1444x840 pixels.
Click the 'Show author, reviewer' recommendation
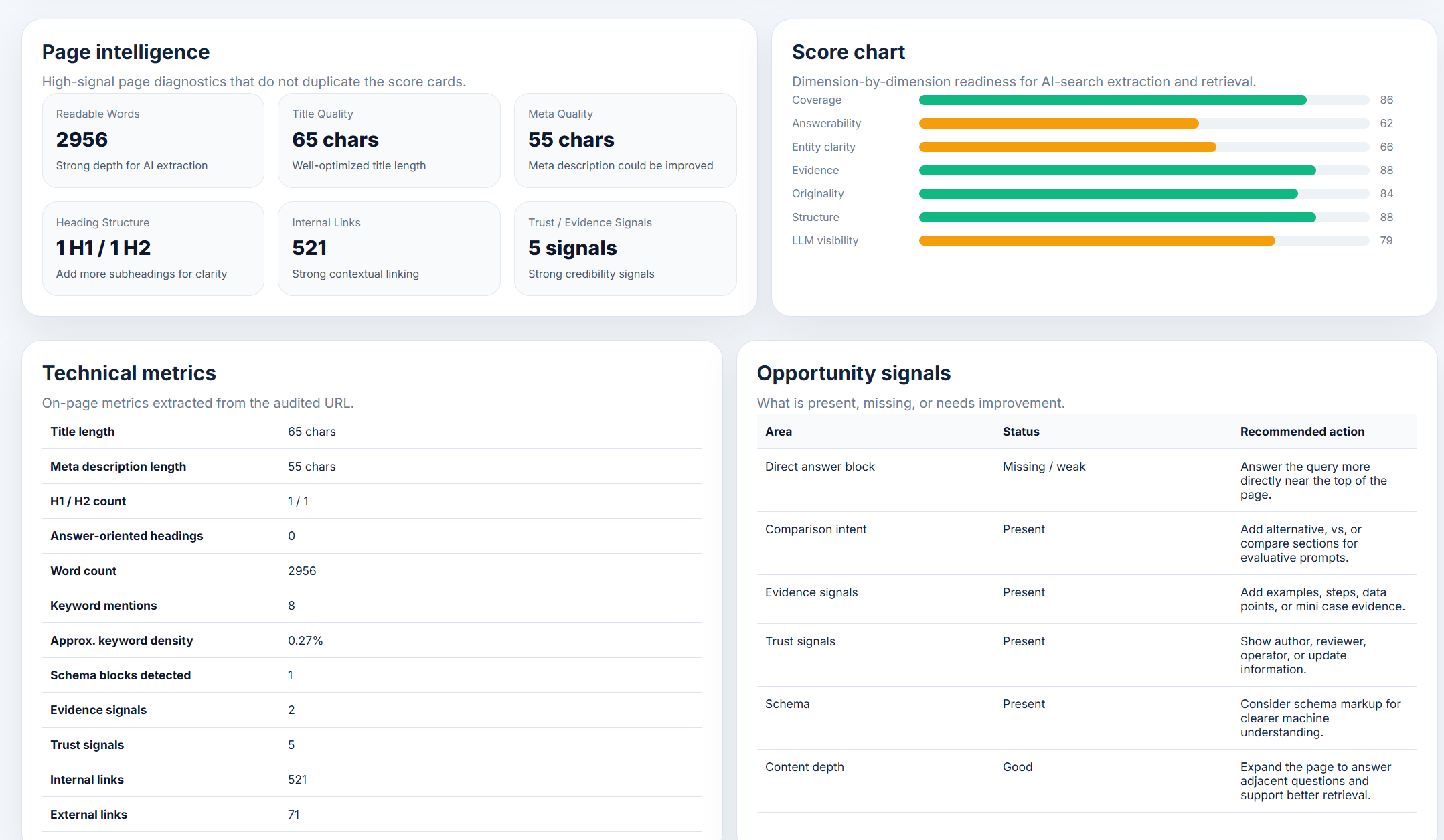tap(1303, 655)
